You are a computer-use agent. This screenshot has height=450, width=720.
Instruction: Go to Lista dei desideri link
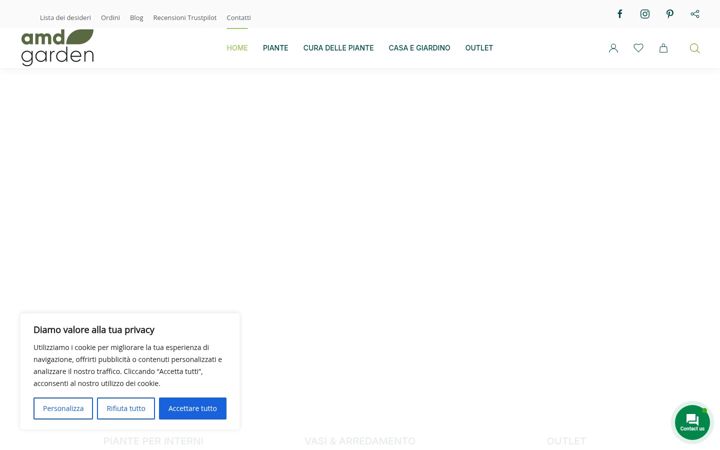point(65,17)
